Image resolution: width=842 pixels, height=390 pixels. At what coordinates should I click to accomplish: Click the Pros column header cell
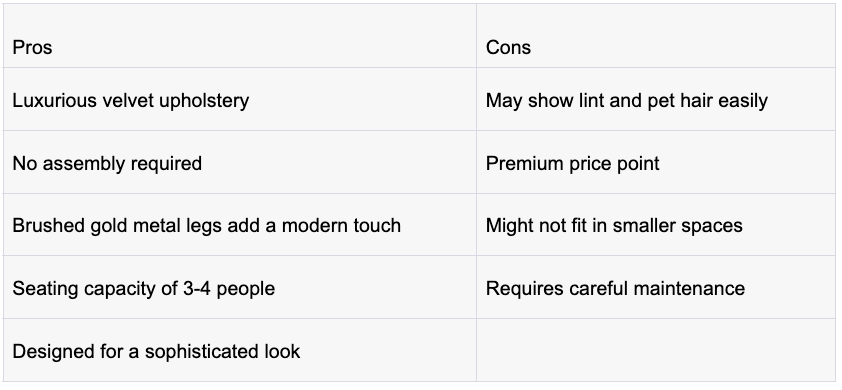pyautogui.click(x=239, y=36)
